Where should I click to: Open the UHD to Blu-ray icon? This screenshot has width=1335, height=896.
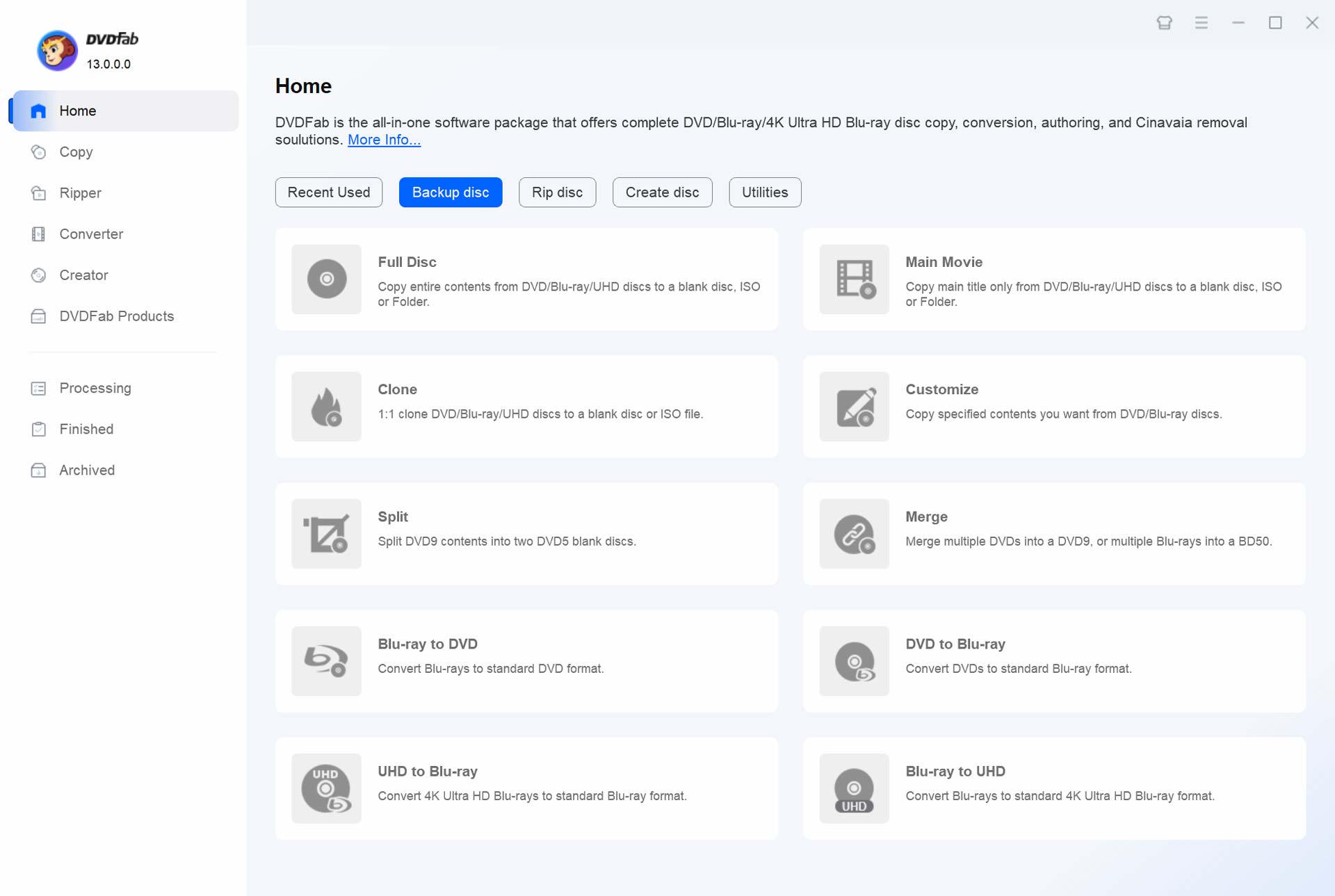coord(326,788)
